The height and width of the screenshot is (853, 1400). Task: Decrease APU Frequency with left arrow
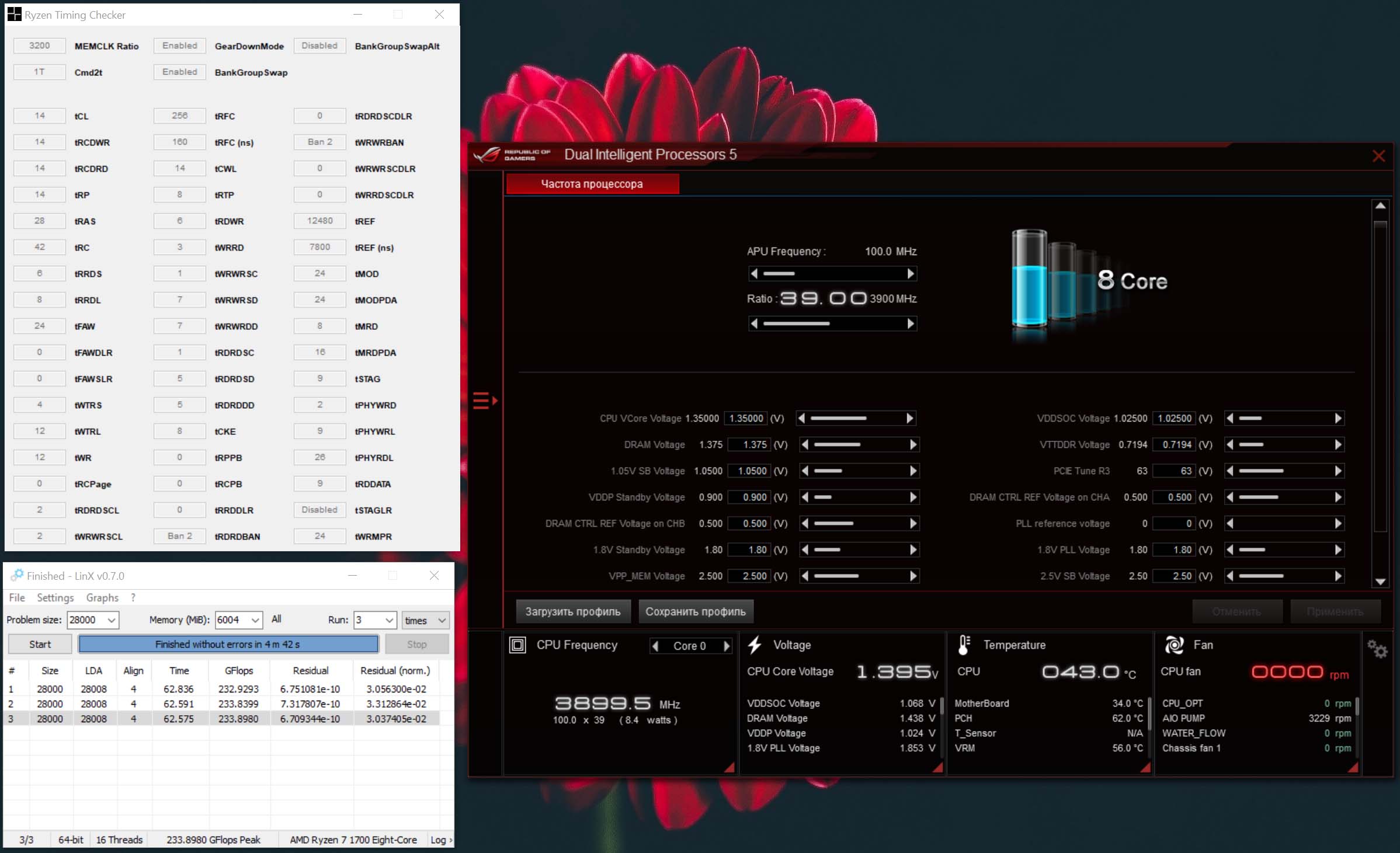pyautogui.click(x=754, y=273)
